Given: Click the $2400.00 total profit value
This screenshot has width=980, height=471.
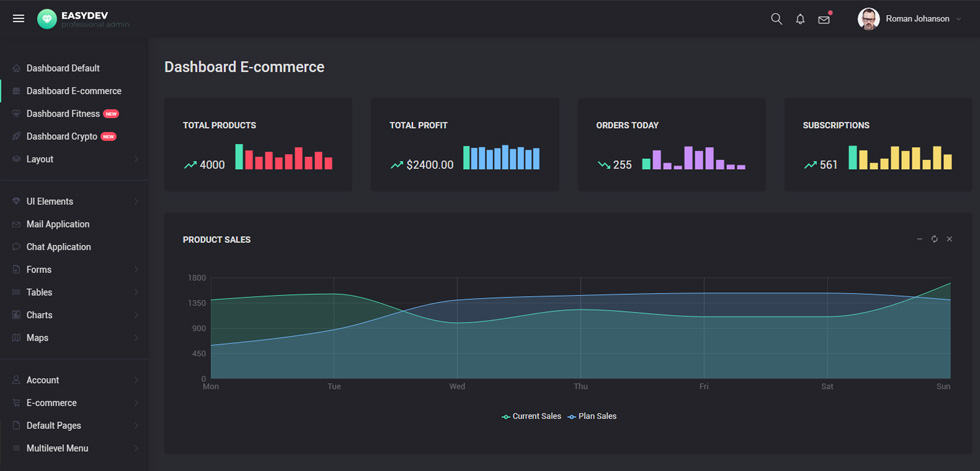Looking at the screenshot, I should [430, 166].
